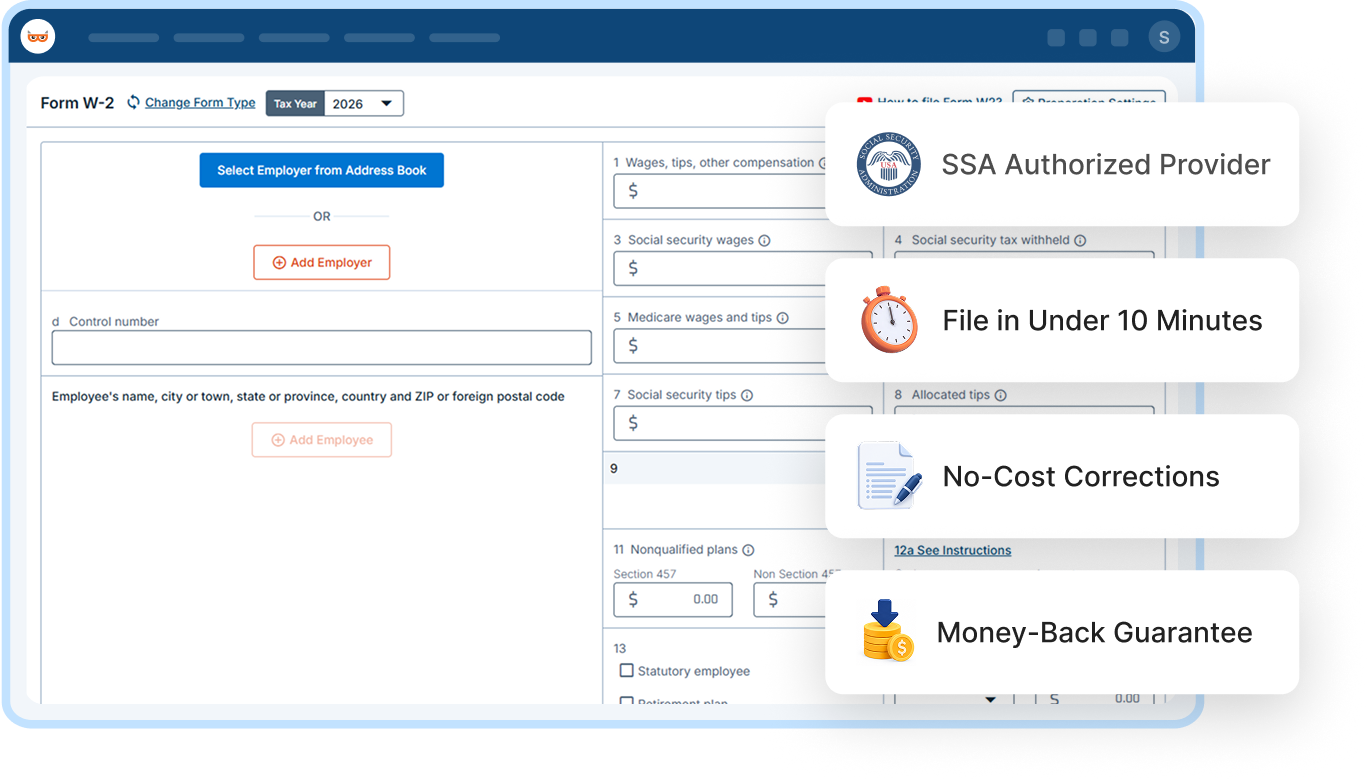
Task: Click info icon beside Allocated tips
Action: point(1000,395)
